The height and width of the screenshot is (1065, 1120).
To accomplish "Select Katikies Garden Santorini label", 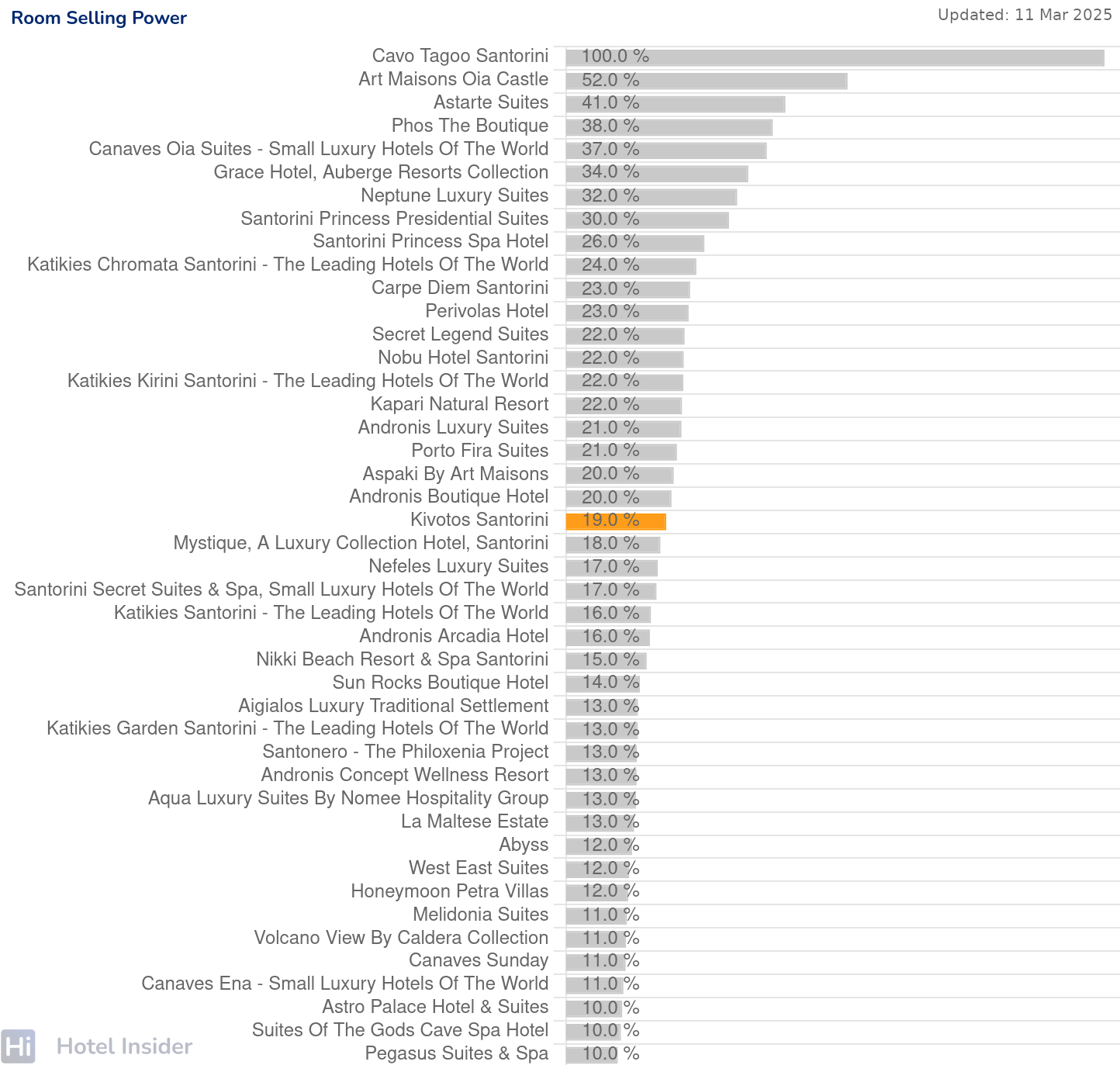I will click(297, 728).
